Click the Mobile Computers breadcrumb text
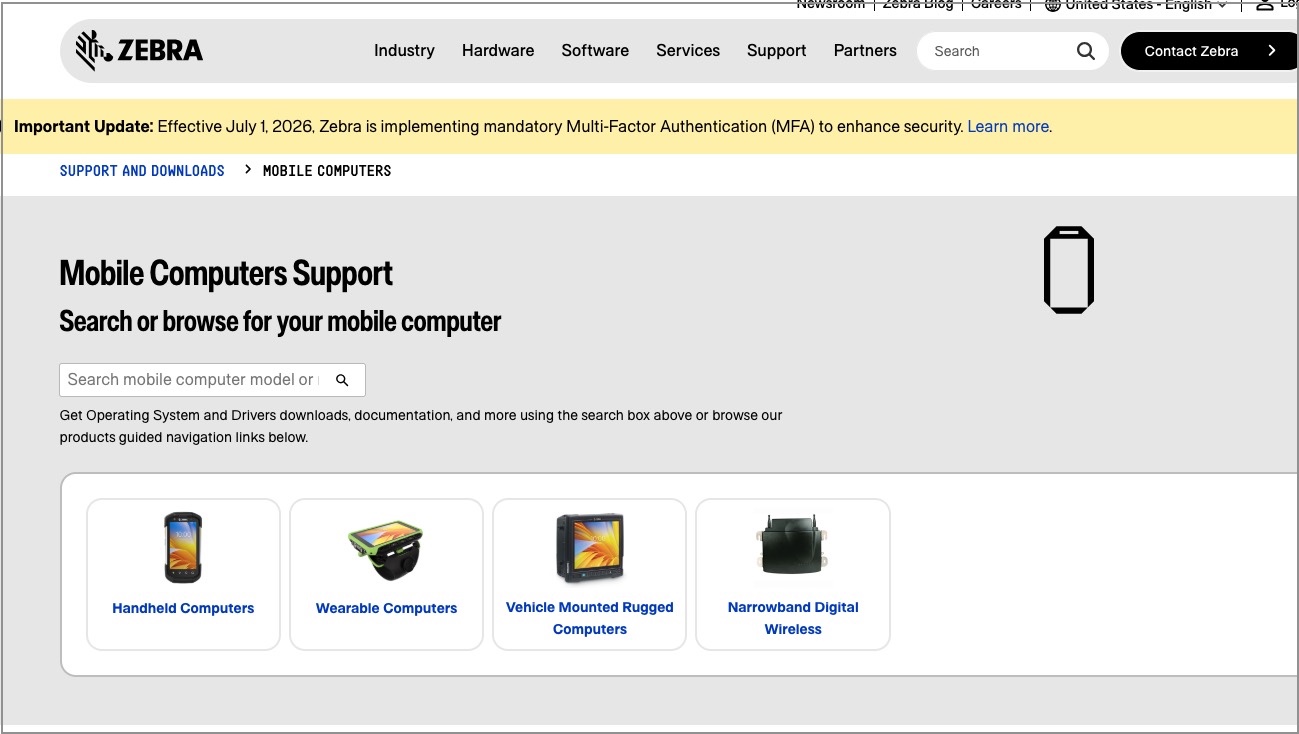Screen dimensions: 1299x734 coord(327,171)
